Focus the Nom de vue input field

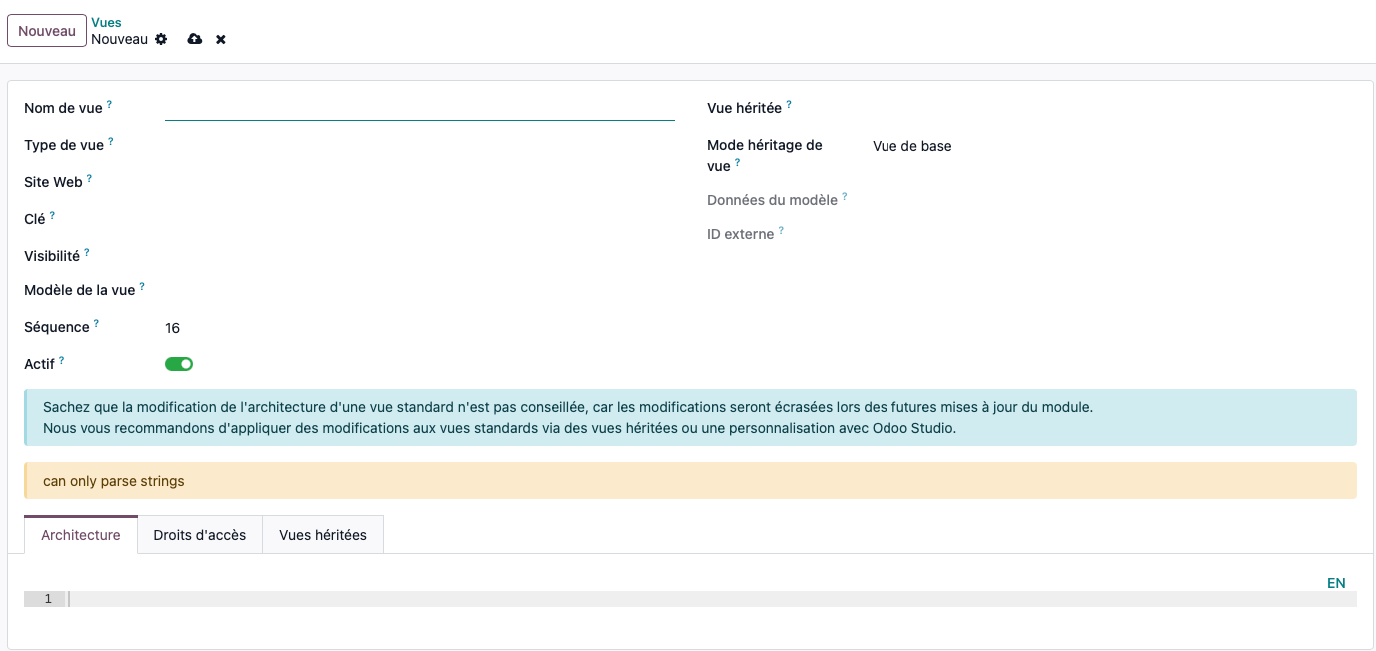coord(419,108)
